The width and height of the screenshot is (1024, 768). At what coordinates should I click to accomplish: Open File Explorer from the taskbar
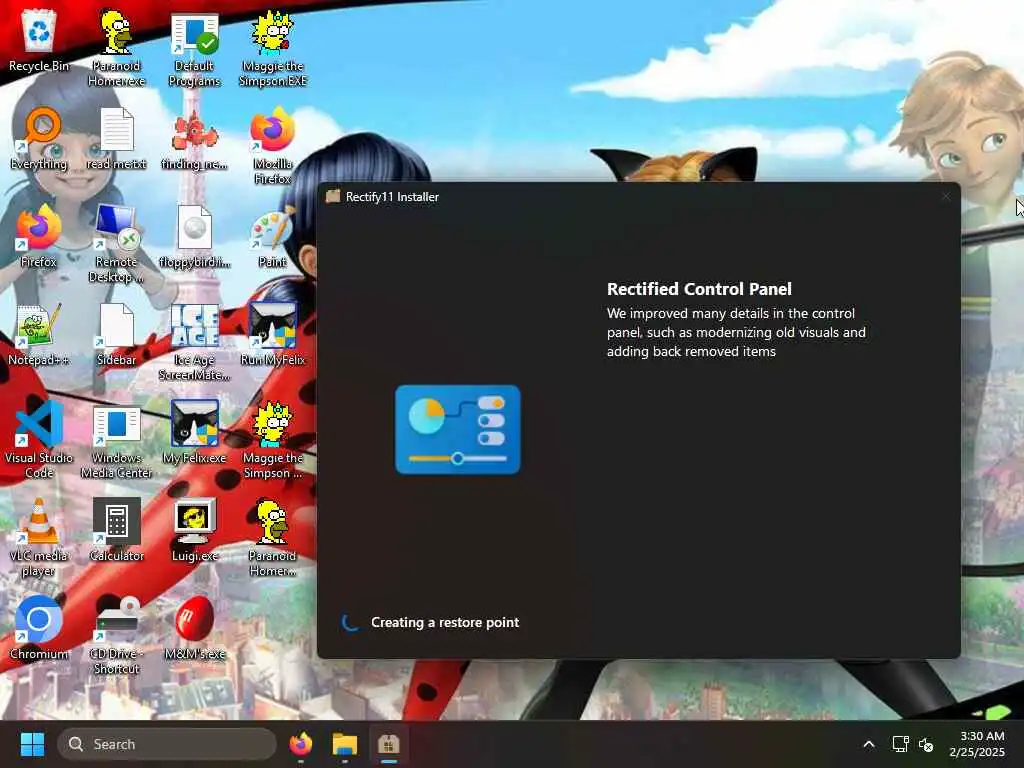[x=345, y=744]
